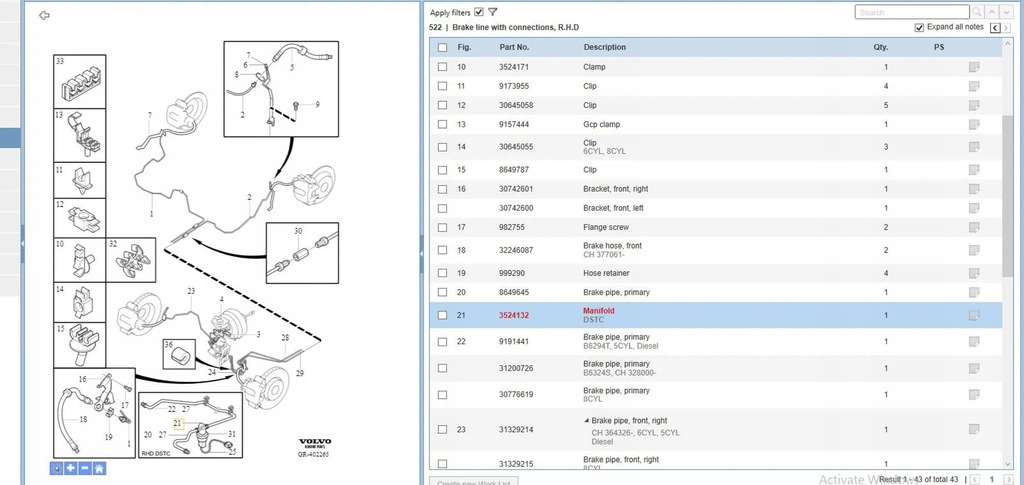Click the parts list vertical scrollbar
Viewport: 1024px width, 485px height.
pyautogui.click(x=1008, y=196)
